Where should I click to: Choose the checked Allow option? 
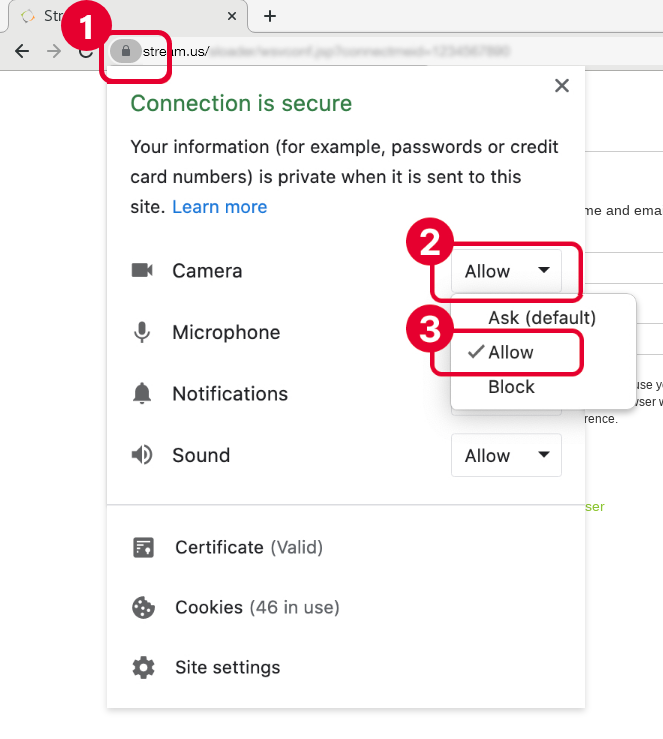510,352
